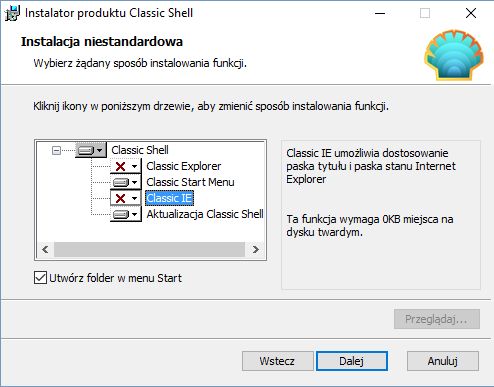Toggle 'Utwórz folder w menu Start' checkbox
The image size is (494, 387).
click(x=40, y=278)
